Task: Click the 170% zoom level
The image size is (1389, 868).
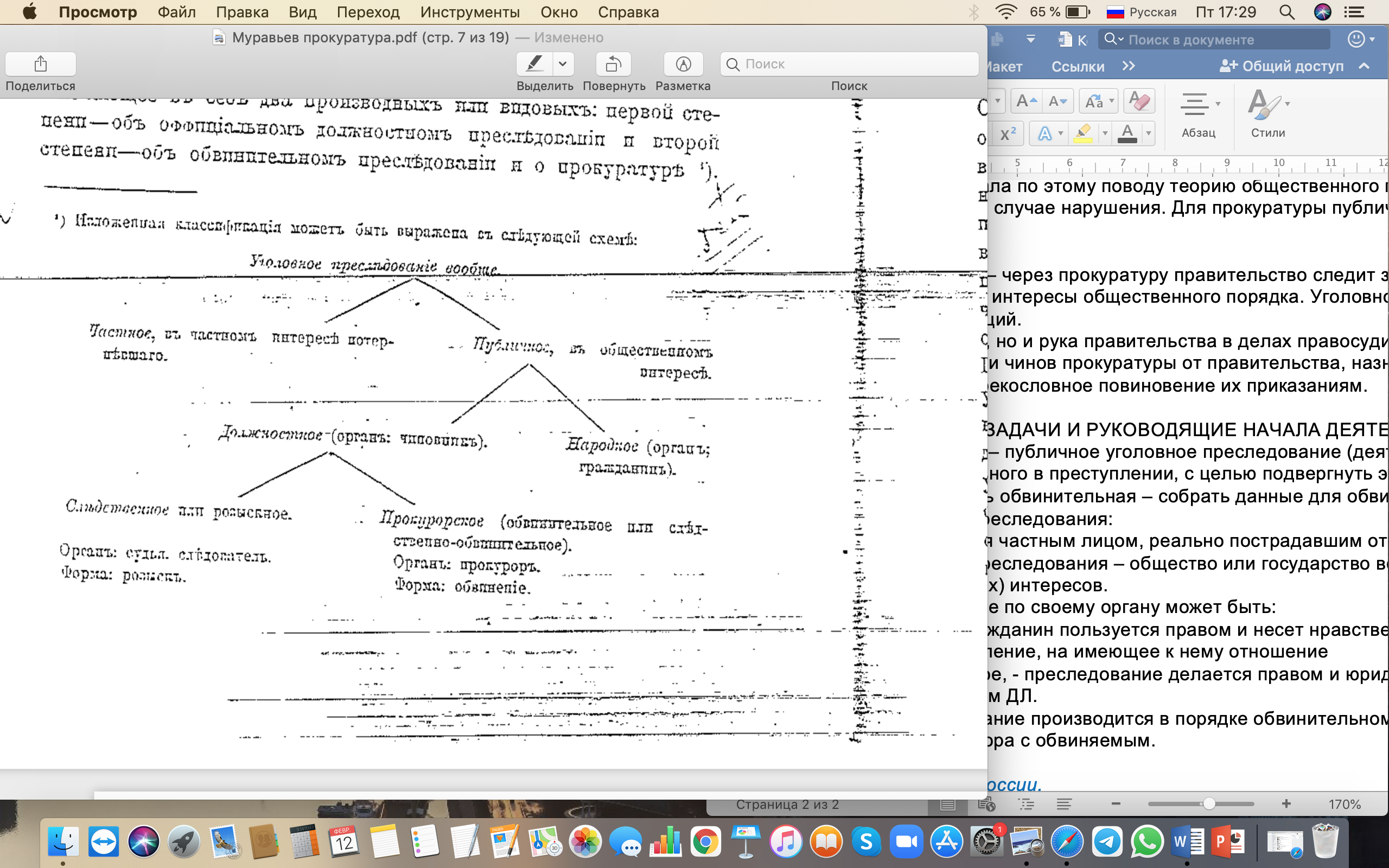Action: coord(1344,805)
